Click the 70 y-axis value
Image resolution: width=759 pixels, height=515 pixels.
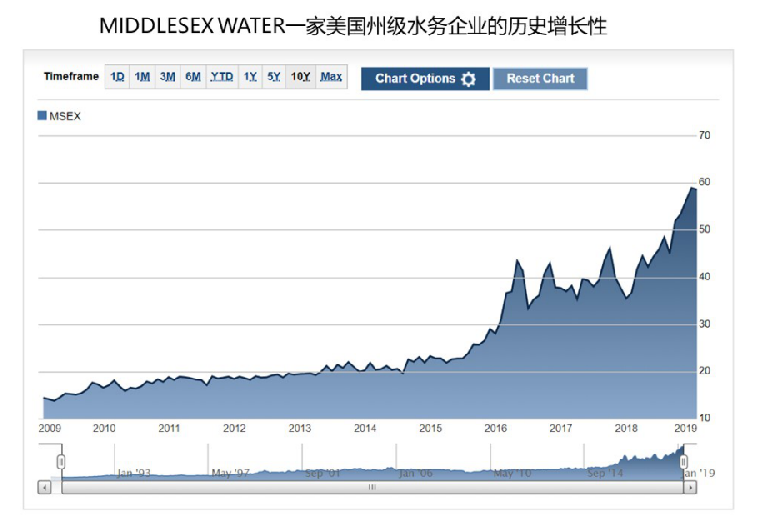point(704,136)
